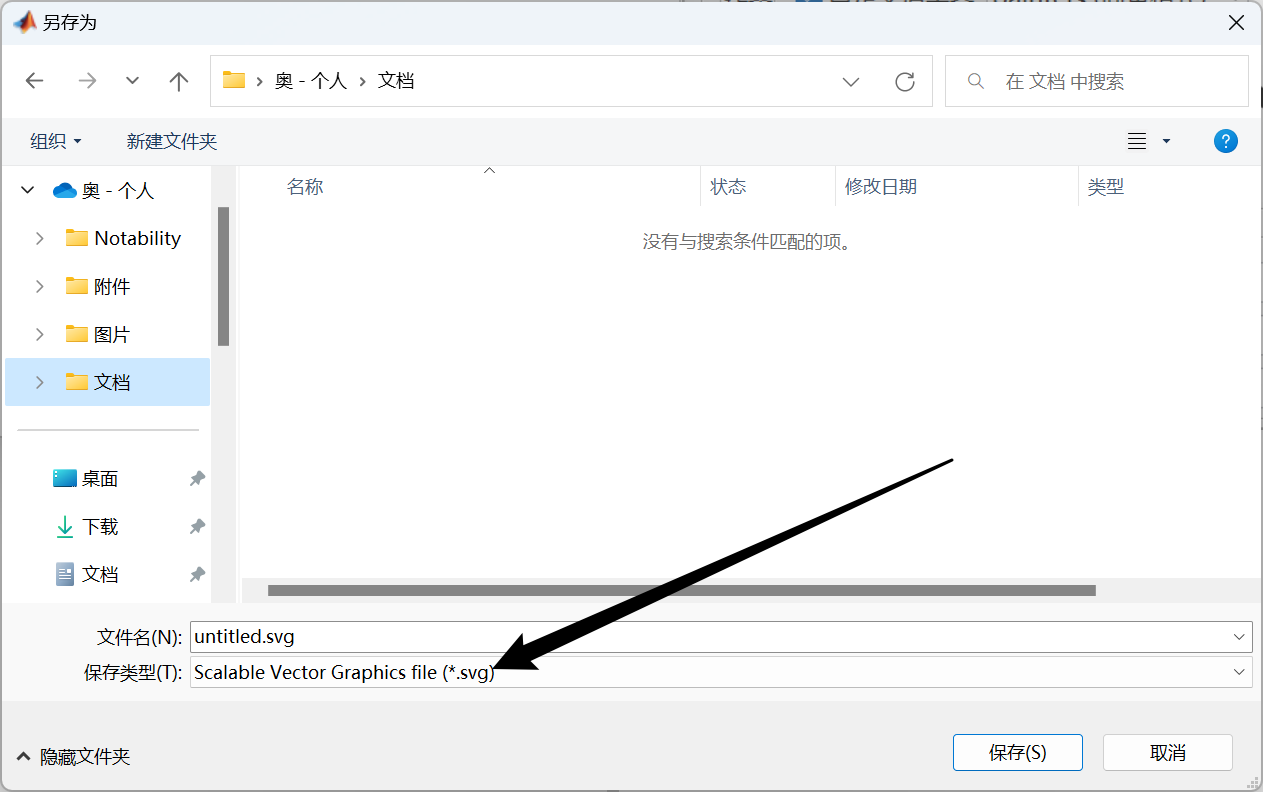Open the help button
The width and height of the screenshot is (1263, 792).
1226,140
